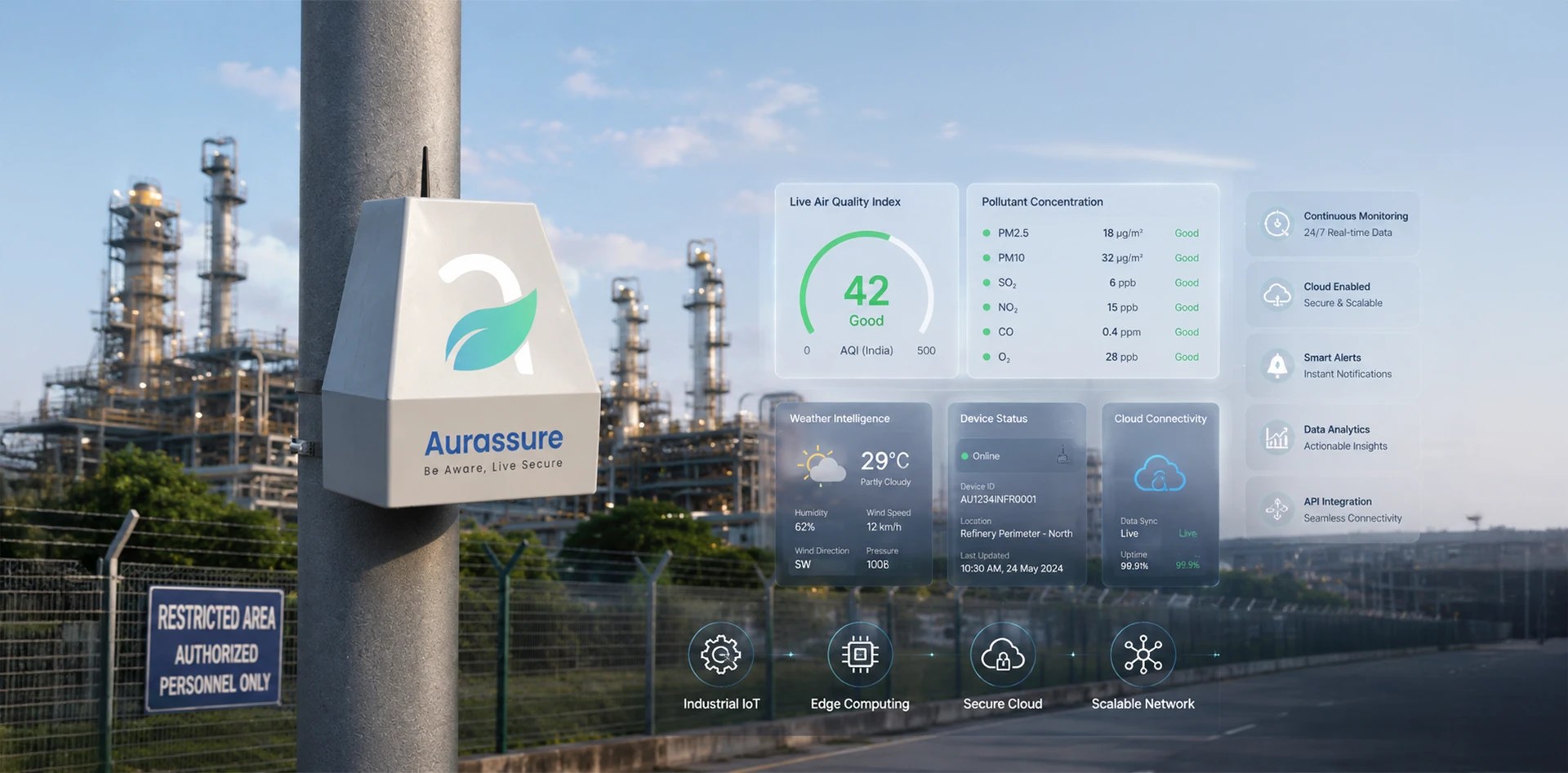
Task: Click the Last Updated 10:30 AM, 24 May 2024
Action: tap(1011, 569)
